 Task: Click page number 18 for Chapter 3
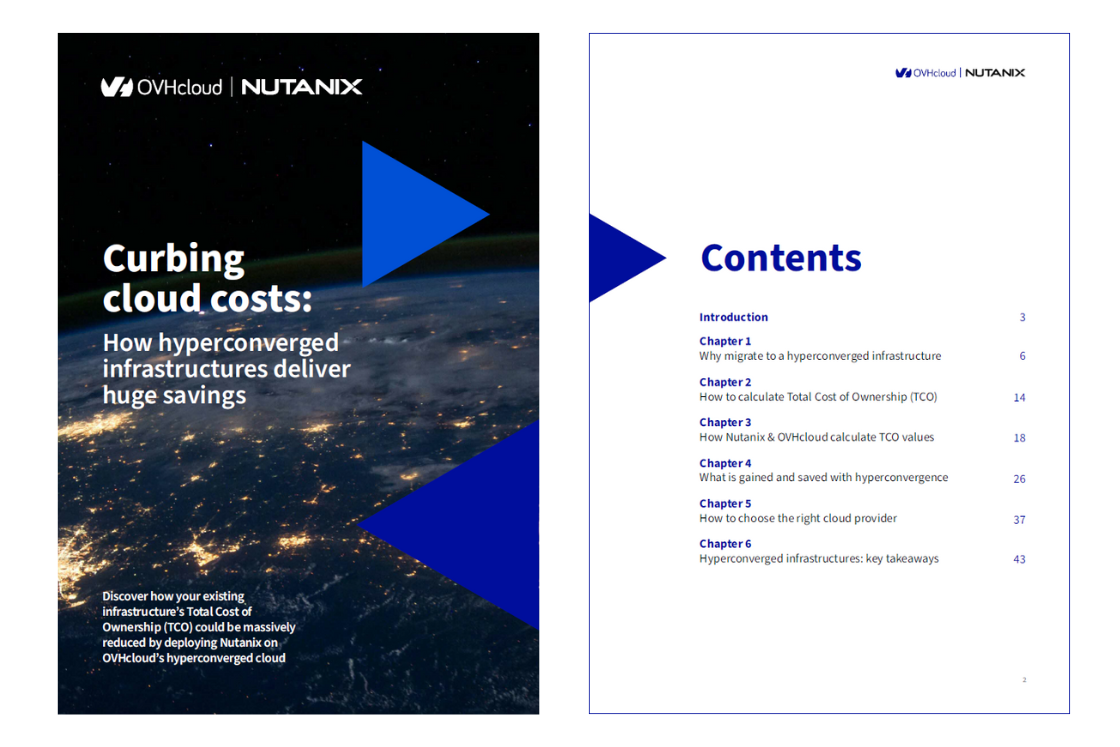click(1019, 438)
